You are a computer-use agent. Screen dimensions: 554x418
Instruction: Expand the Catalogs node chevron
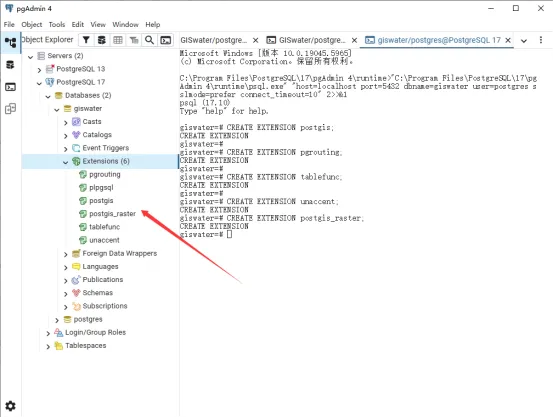pyautogui.click(x=65, y=136)
